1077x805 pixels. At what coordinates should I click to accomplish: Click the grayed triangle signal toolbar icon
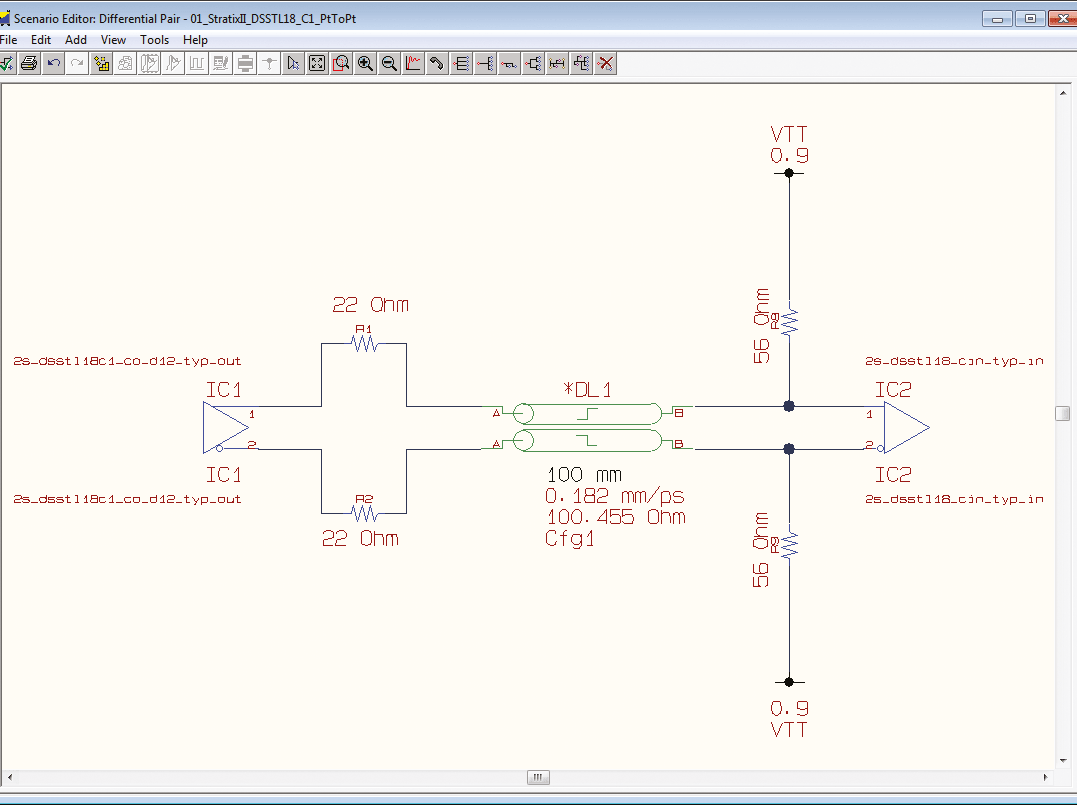[x=173, y=64]
